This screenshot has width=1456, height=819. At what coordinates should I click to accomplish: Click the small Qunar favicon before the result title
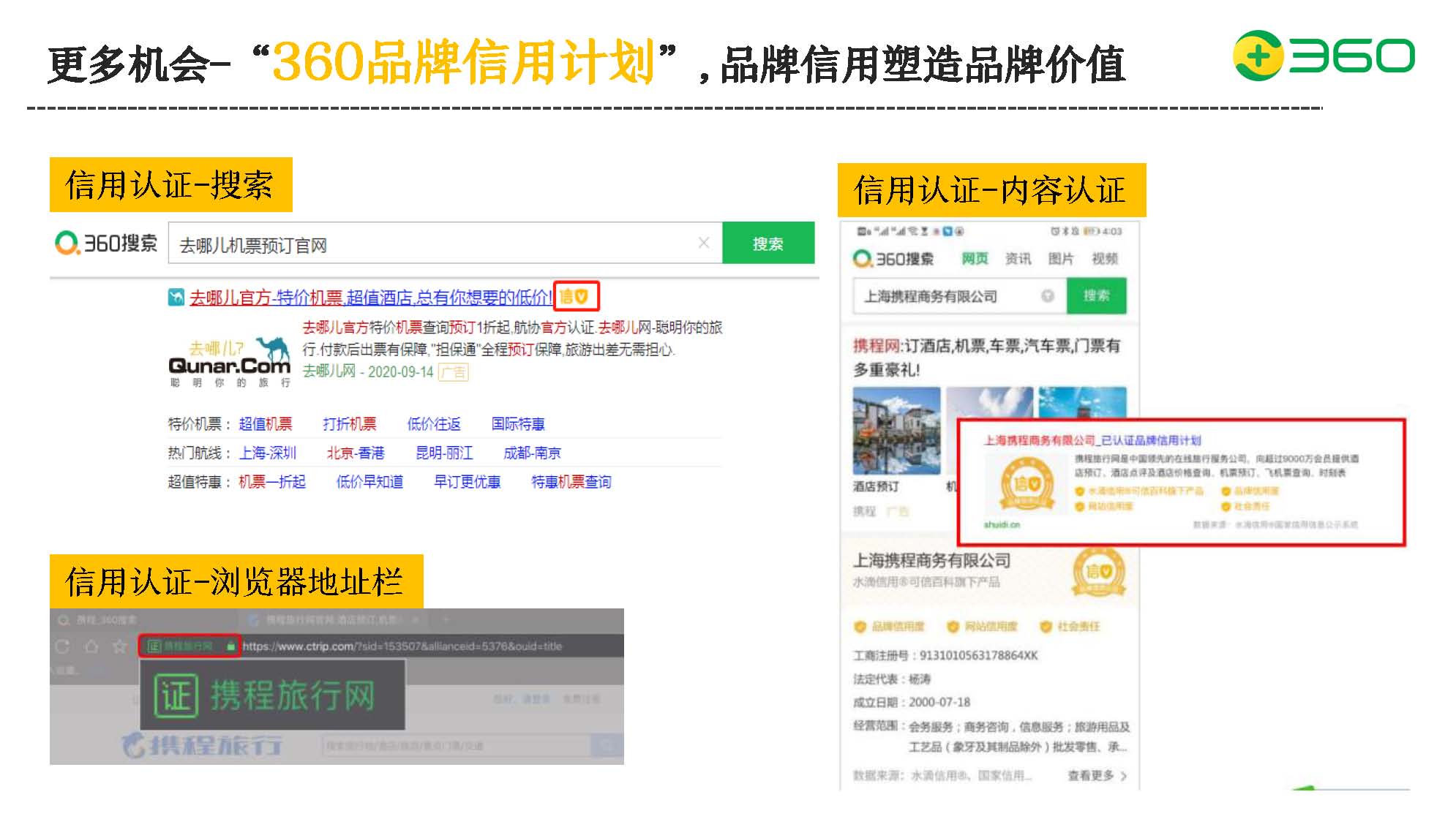176,297
